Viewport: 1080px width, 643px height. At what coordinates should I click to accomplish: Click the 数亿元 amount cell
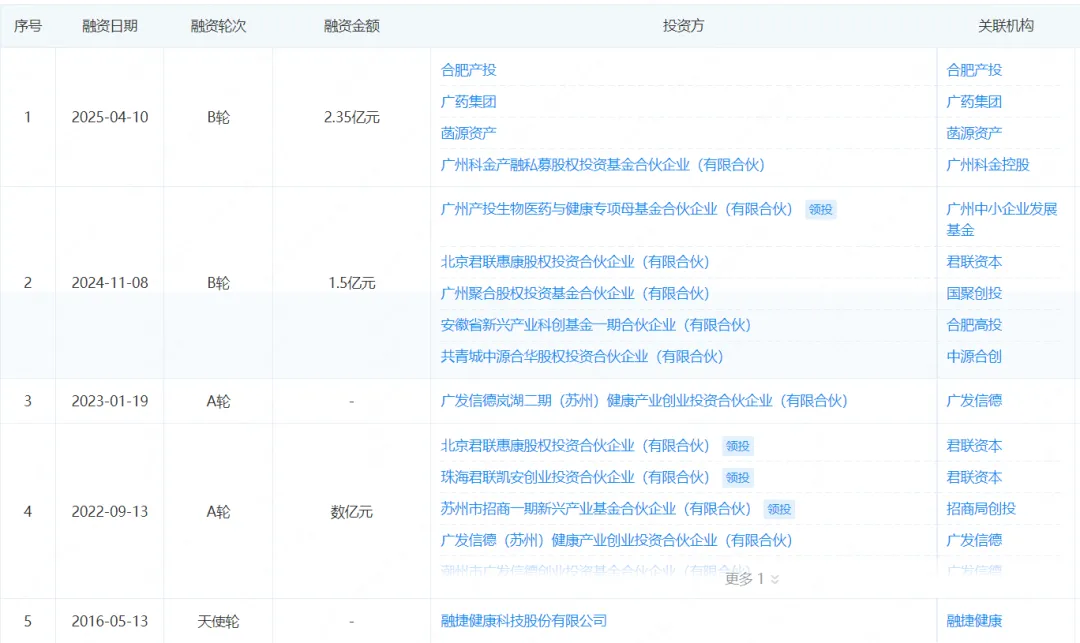[x=351, y=512]
